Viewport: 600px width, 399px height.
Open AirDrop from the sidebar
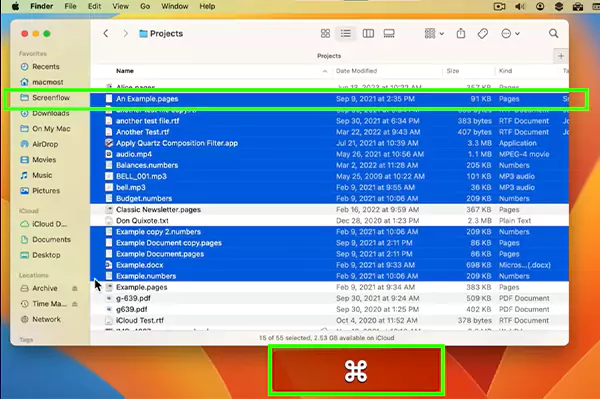pos(39,144)
